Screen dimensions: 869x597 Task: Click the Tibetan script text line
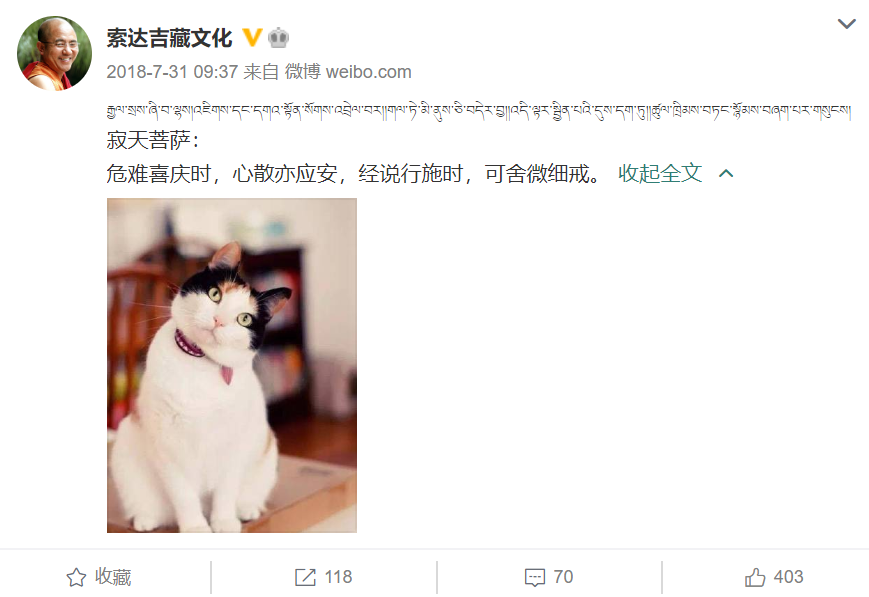(x=478, y=110)
